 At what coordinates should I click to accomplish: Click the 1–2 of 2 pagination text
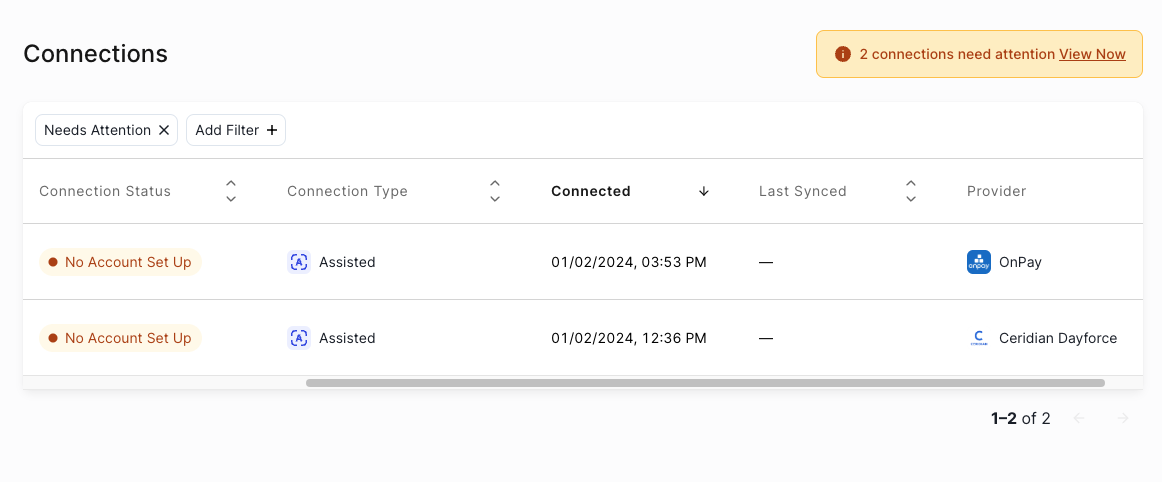[x=1020, y=418]
